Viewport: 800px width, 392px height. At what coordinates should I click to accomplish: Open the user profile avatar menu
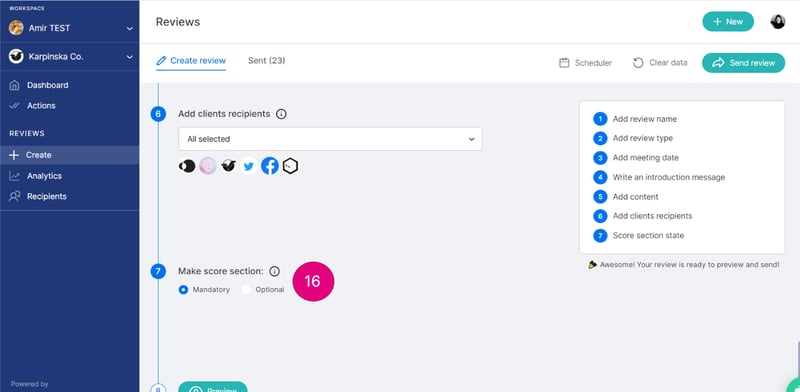click(x=778, y=21)
